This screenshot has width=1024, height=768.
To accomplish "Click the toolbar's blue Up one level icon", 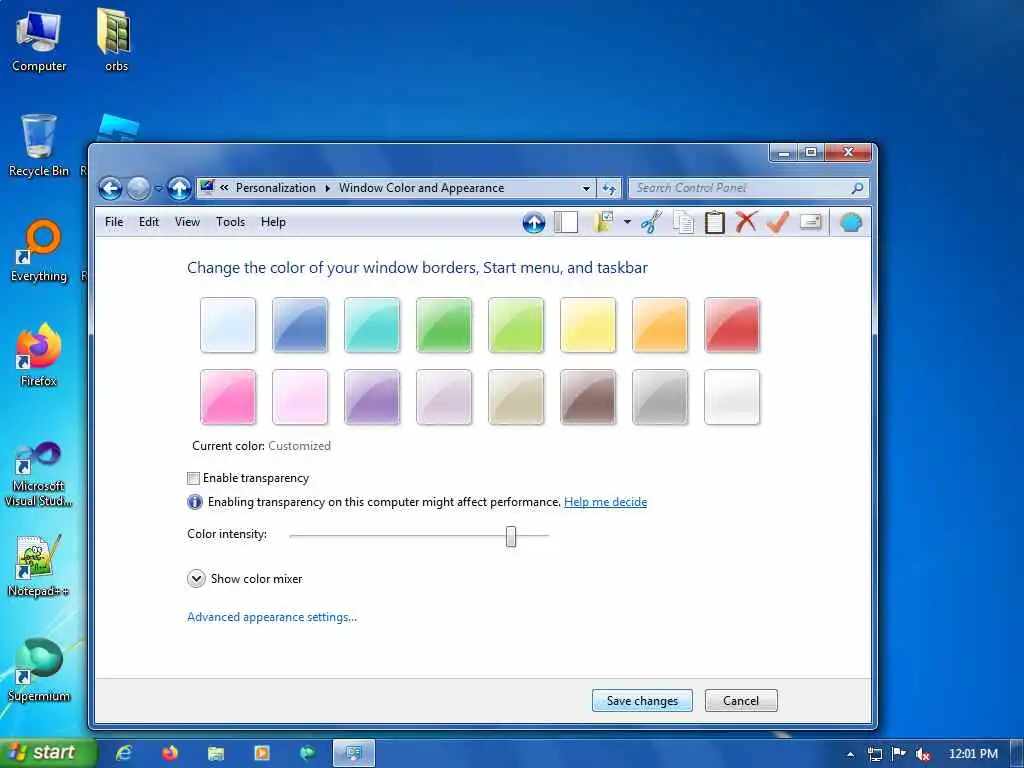I will pyautogui.click(x=534, y=223).
